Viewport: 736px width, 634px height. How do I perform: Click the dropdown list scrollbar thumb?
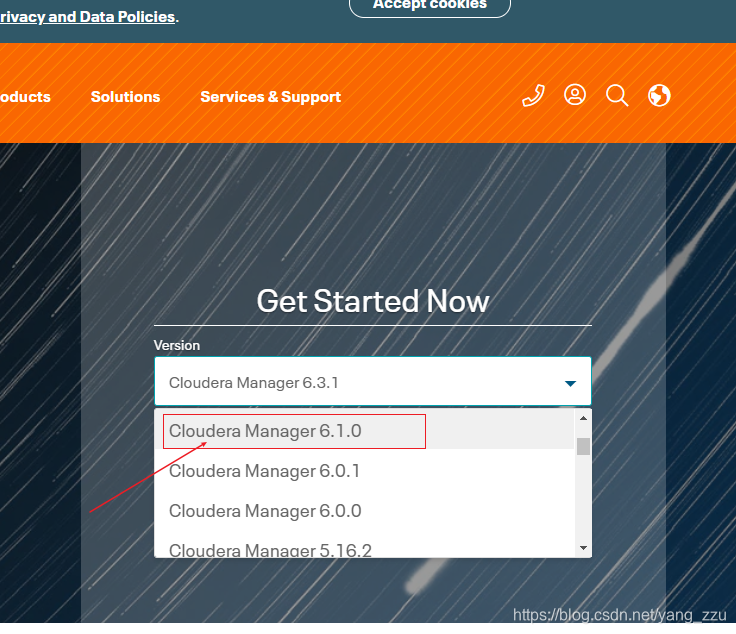(x=583, y=446)
